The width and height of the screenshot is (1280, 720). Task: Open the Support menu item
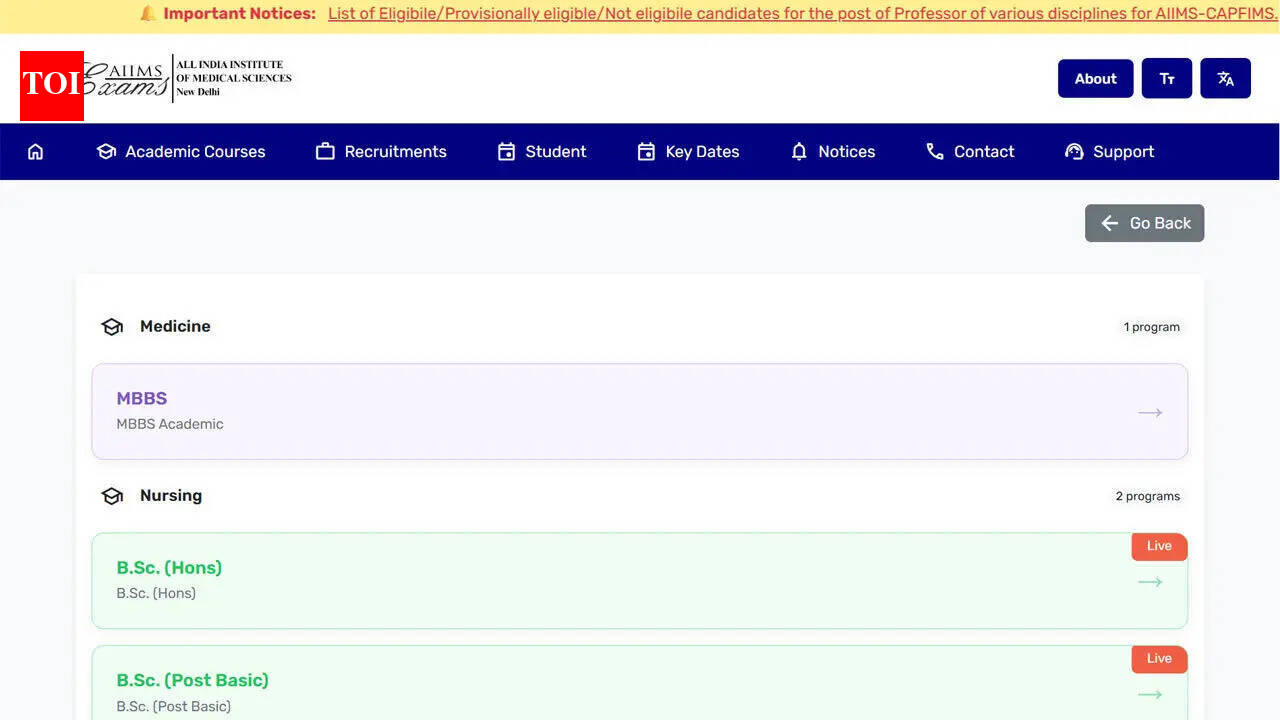(x=1110, y=152)
